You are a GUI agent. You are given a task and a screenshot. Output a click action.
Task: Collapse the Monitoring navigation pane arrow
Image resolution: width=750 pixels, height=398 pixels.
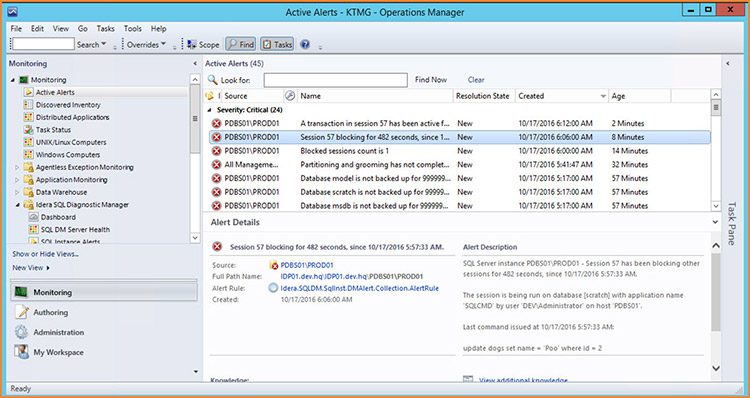click(x=195, y=63)
